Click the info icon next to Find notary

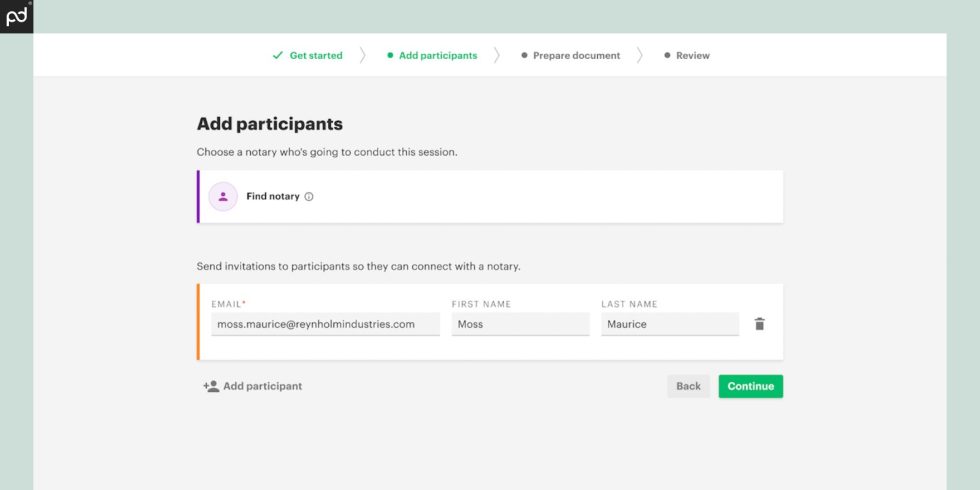point(309,197)
